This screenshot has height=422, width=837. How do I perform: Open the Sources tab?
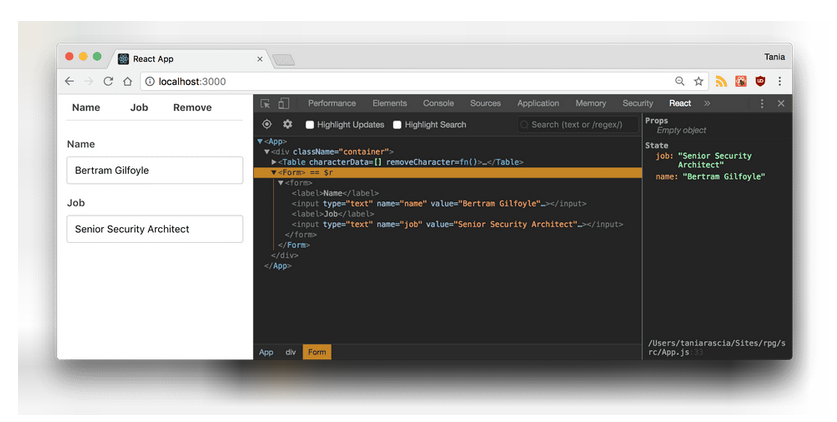coord(485,103)
